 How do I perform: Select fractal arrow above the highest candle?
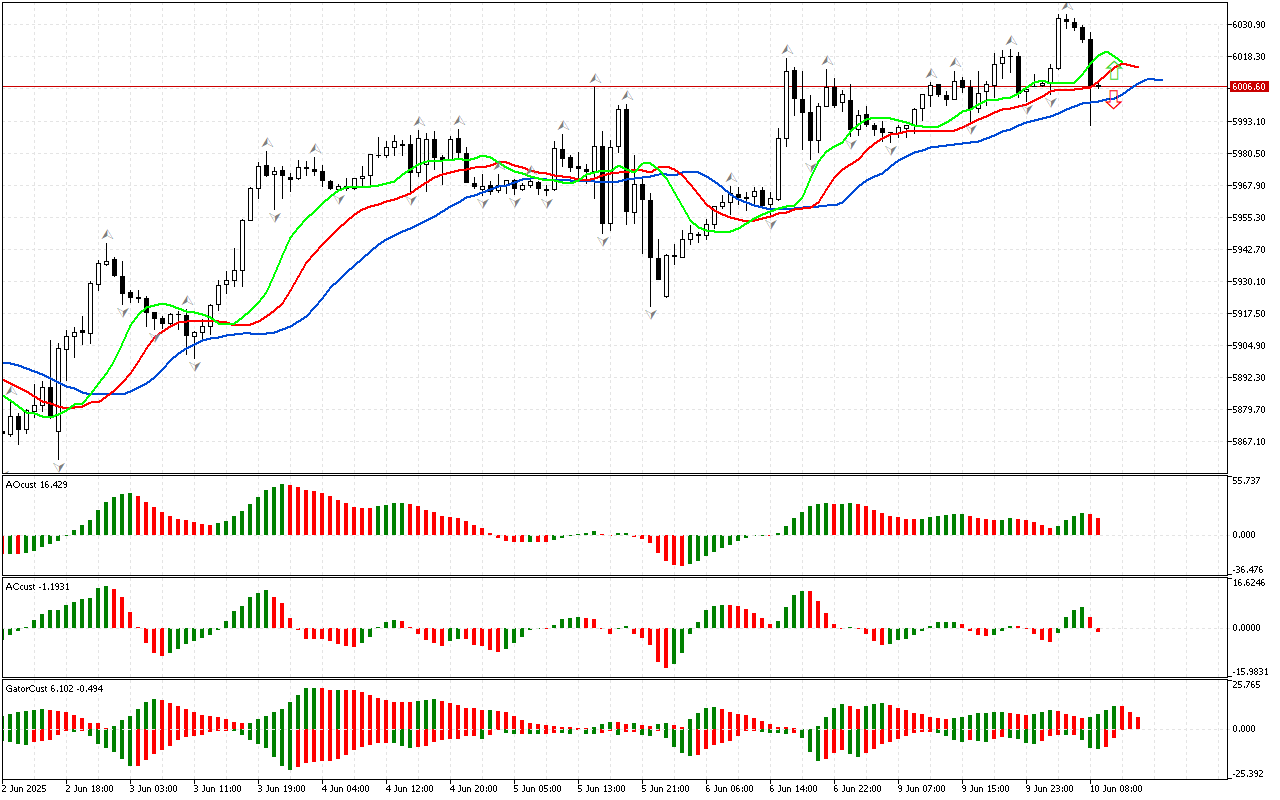(x=1067, y=7)
